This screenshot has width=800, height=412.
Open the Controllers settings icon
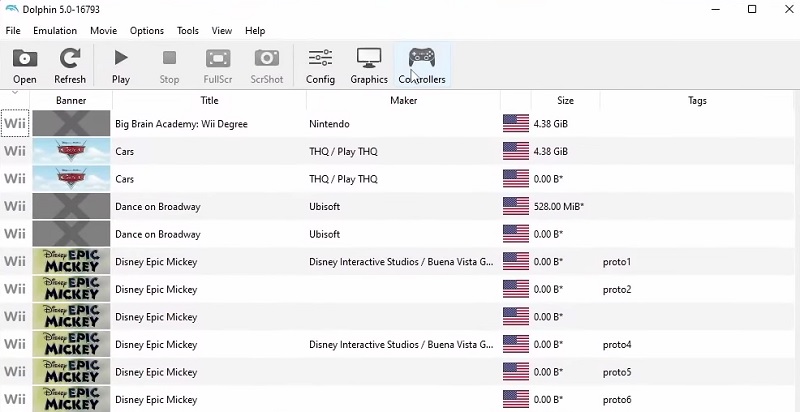tap(422, 66)
